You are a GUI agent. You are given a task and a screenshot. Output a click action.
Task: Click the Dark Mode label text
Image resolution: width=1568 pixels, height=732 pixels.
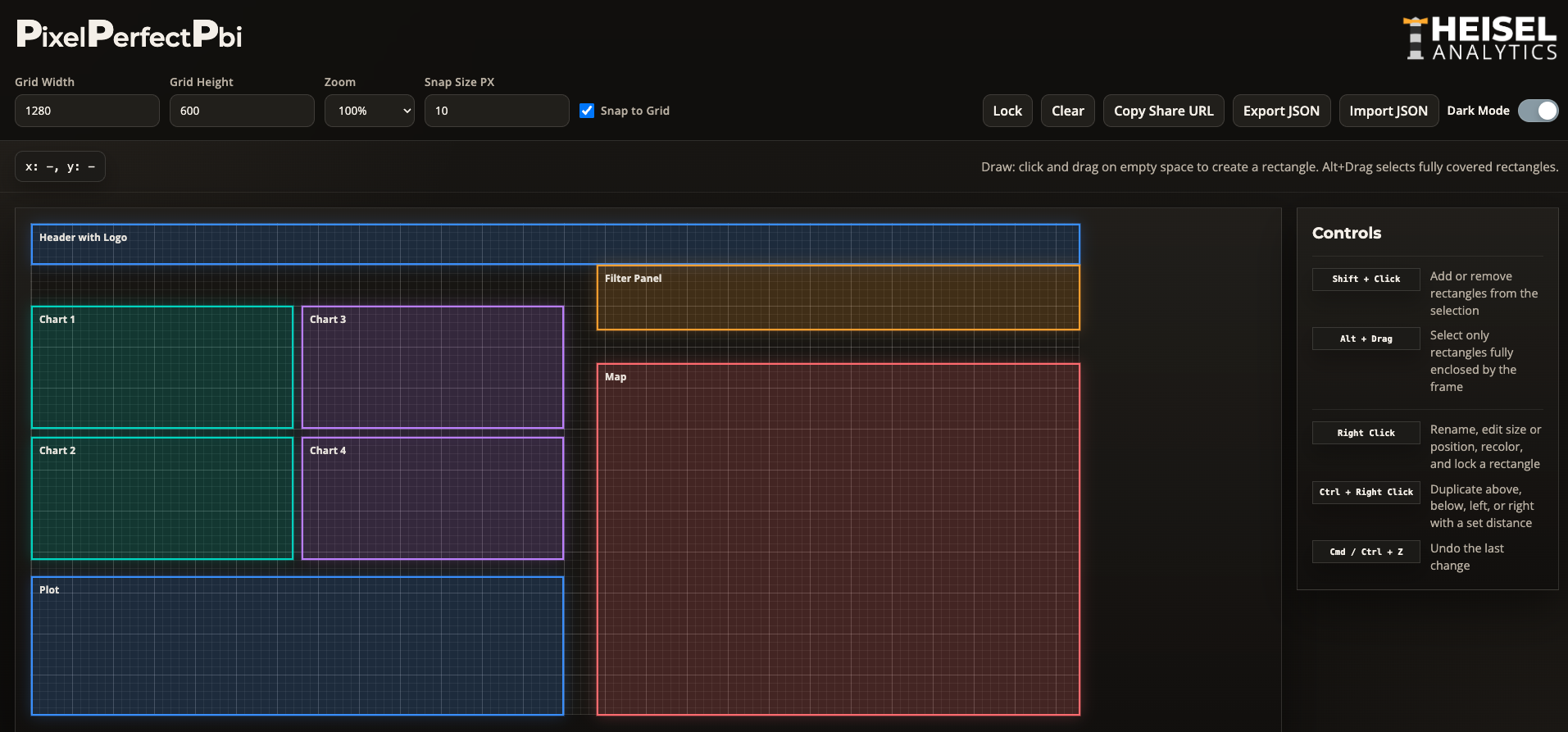[x=1478, y=111]
